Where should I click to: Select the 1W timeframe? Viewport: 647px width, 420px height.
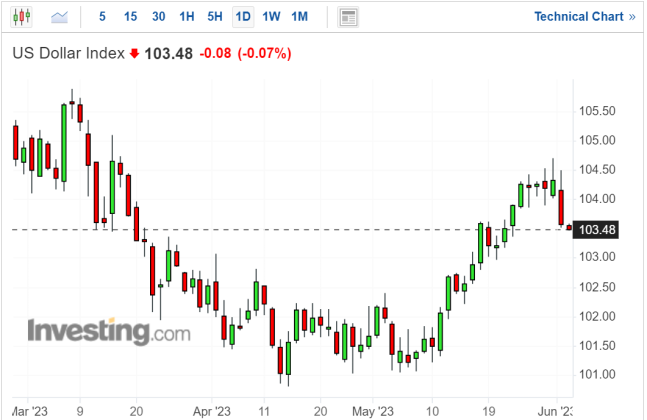271,17
